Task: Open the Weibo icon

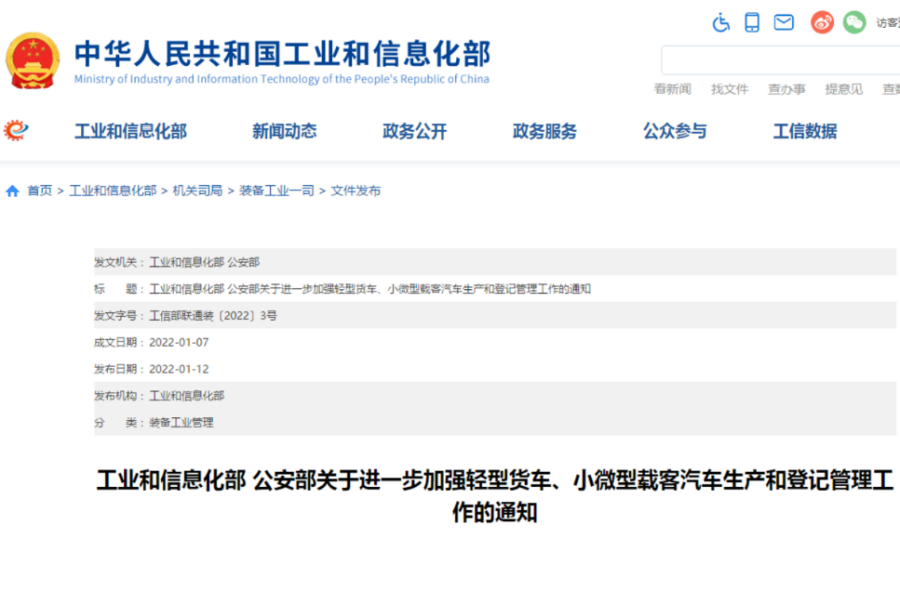Action: click(822, 22)
